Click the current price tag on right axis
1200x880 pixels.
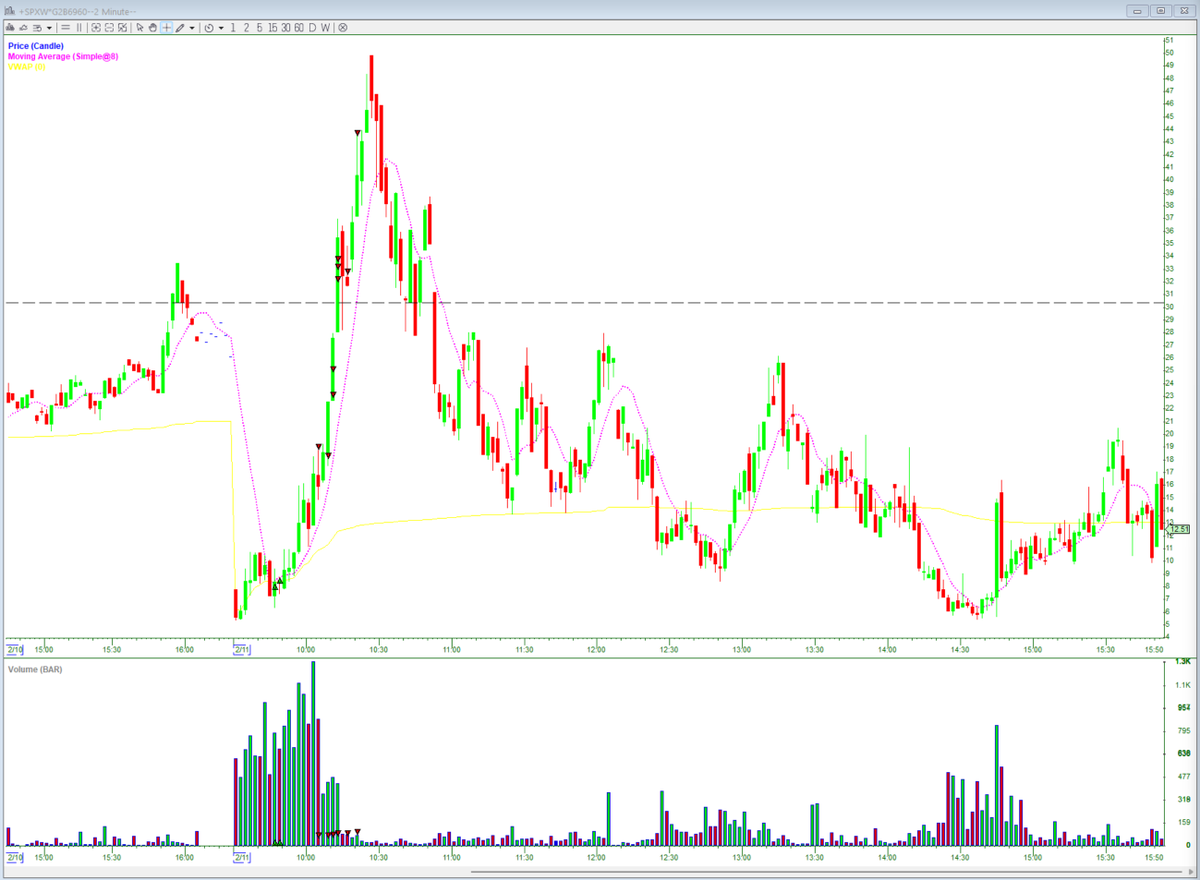1180,529
